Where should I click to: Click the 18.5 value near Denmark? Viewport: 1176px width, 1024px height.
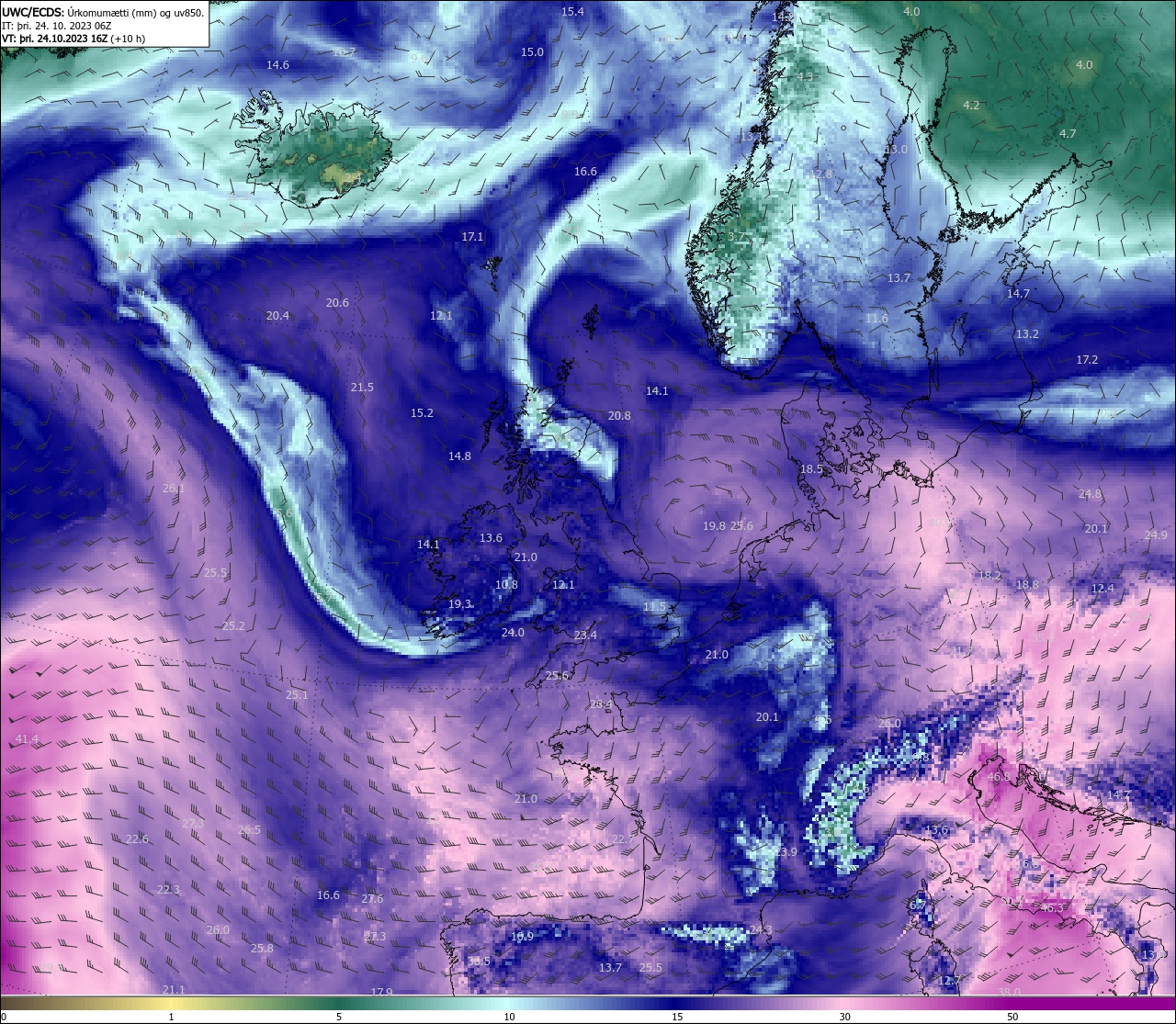click(x=811, y=469)
